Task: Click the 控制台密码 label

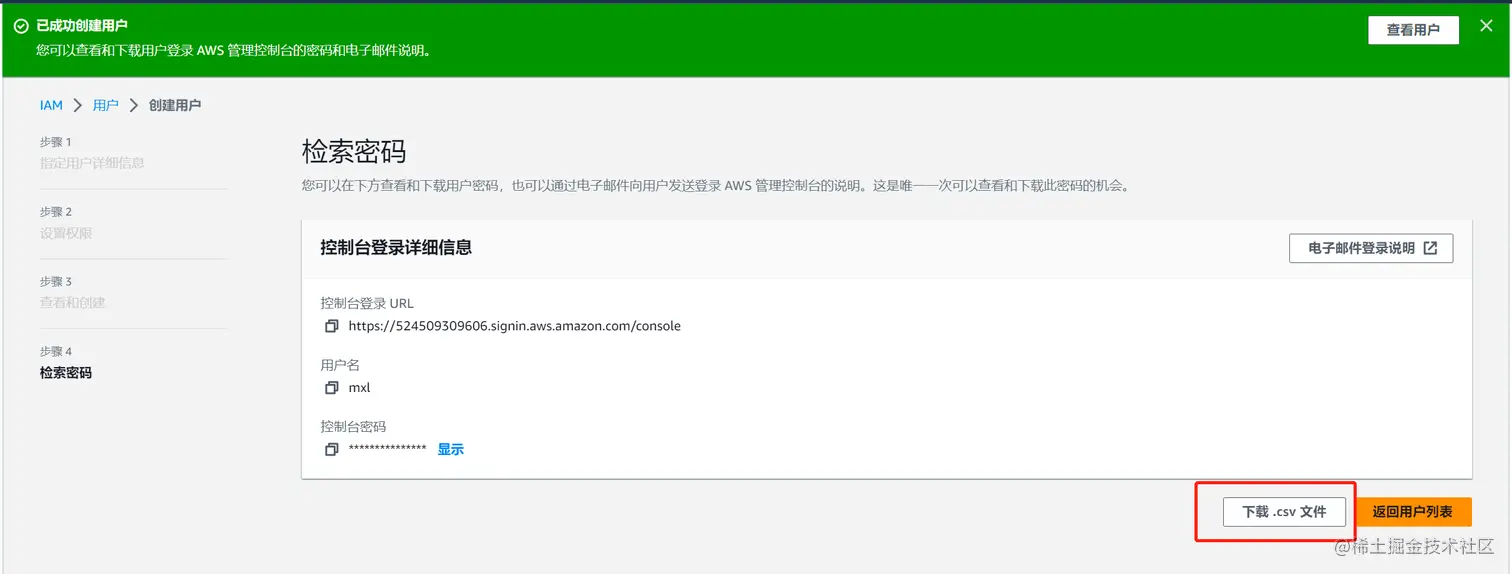Action: pos(353,426)
